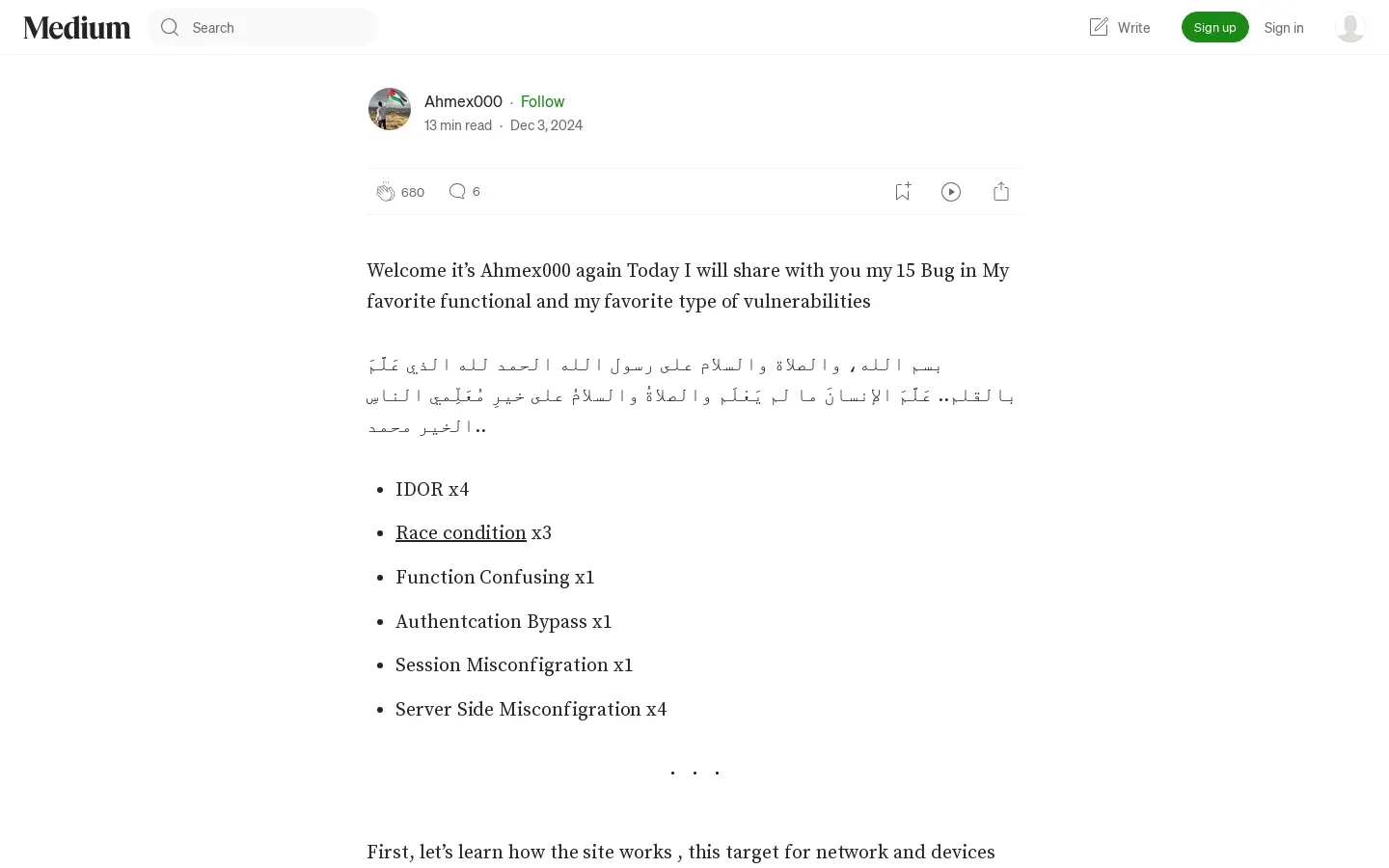Click the 680 claps count
The height and width of the screenshot is (868, 1389).
click(x=413, y=192)
